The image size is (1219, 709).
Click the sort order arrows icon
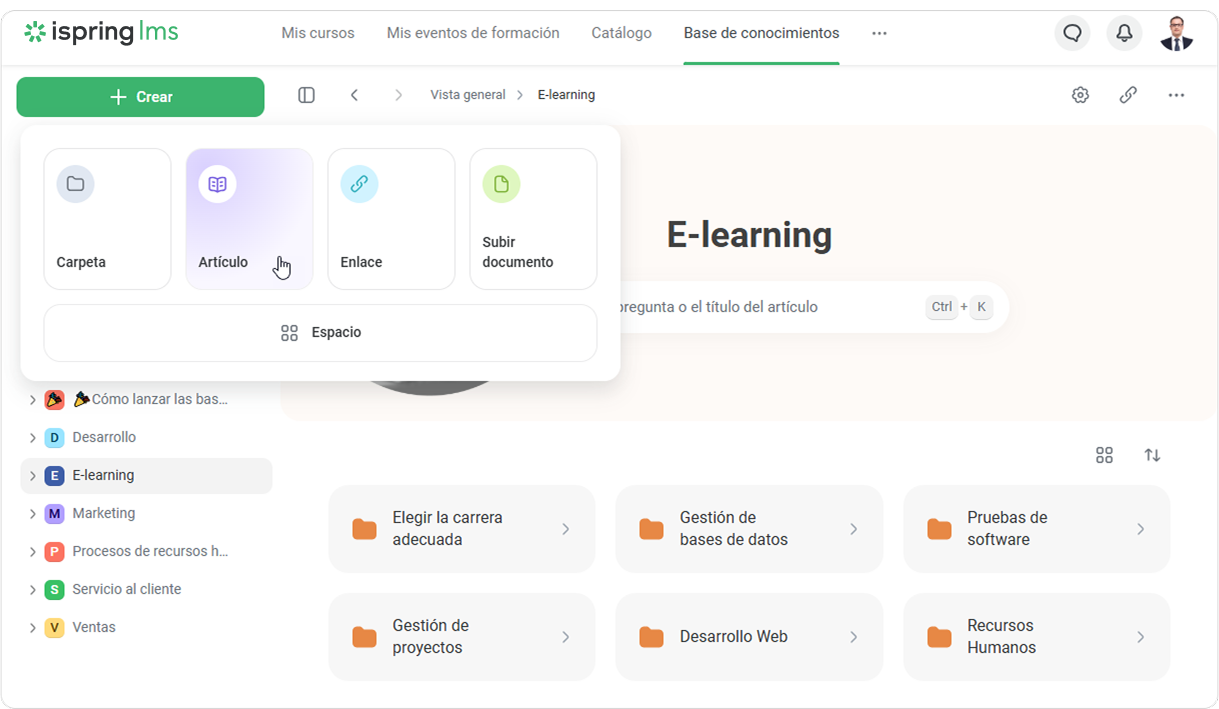coord(1152,455)
